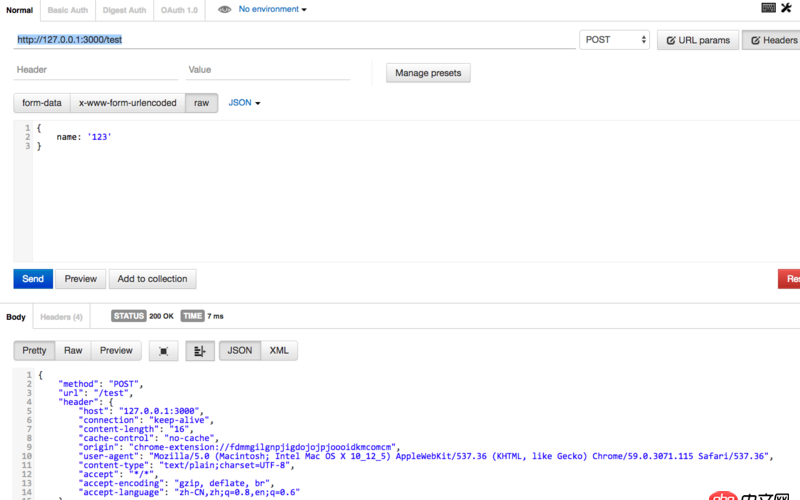Click the Send button
Viewport: 800px width, 500px height.
(x=33, y=279)
